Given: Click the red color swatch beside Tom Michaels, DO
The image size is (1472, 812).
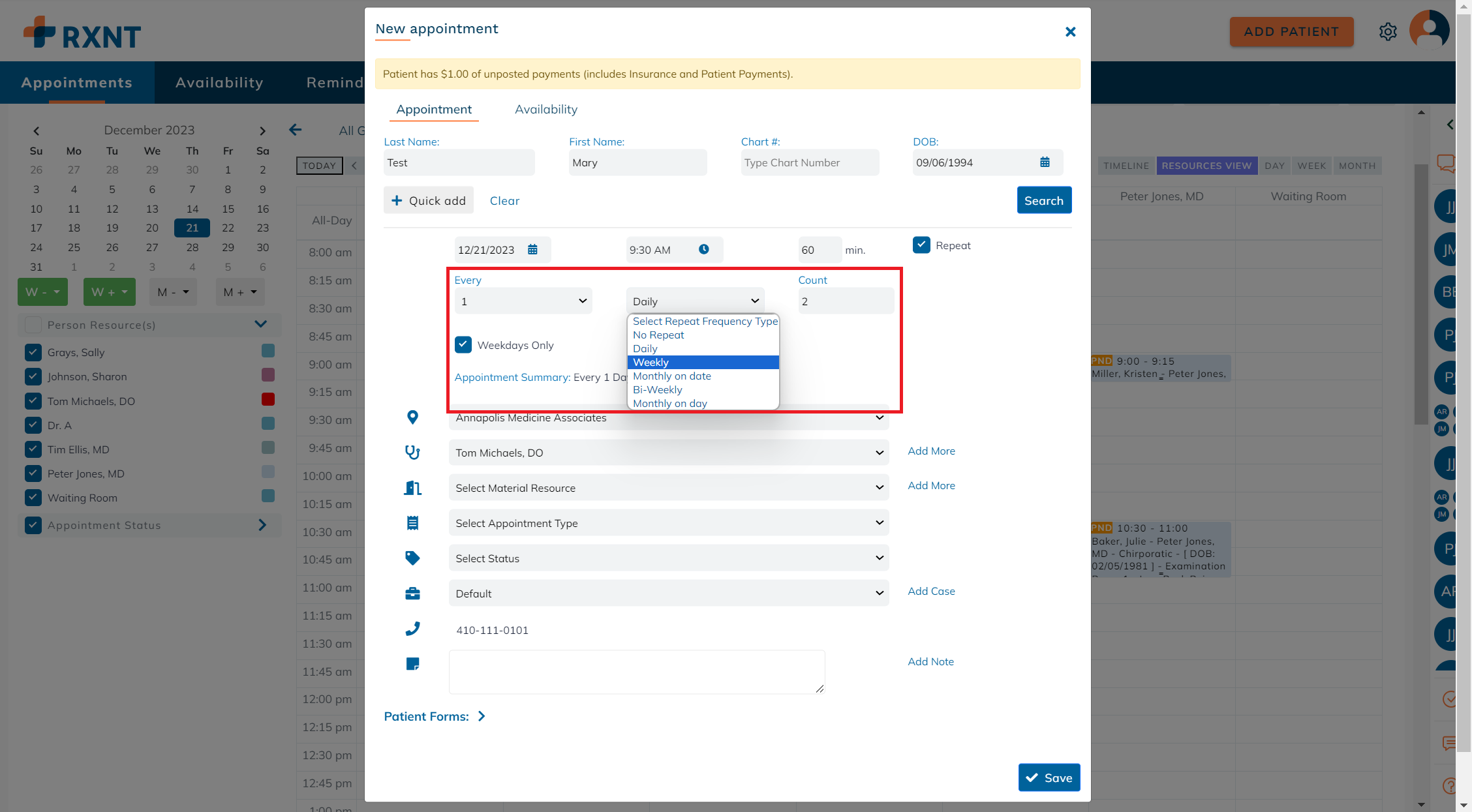Looking at the screenshot, I should pos(268,399).
